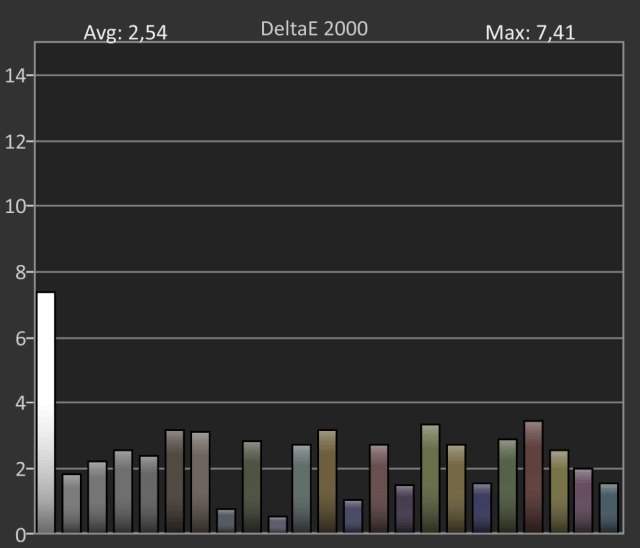Select the tallest reddish-brown bar

[x=533, y=477]
